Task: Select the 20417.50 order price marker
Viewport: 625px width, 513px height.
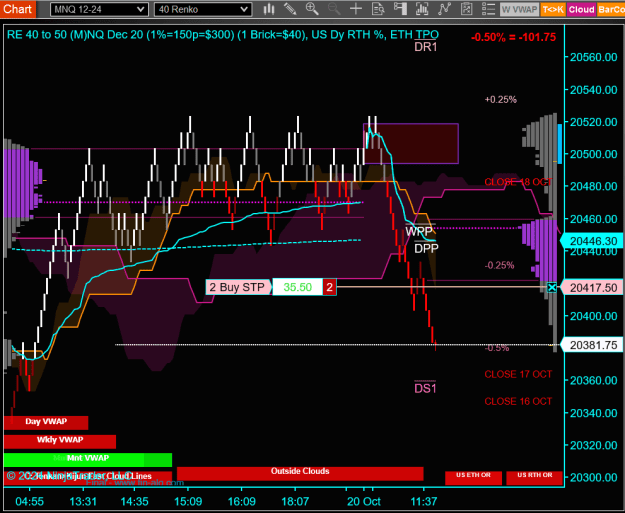Action: coord(593,288)
